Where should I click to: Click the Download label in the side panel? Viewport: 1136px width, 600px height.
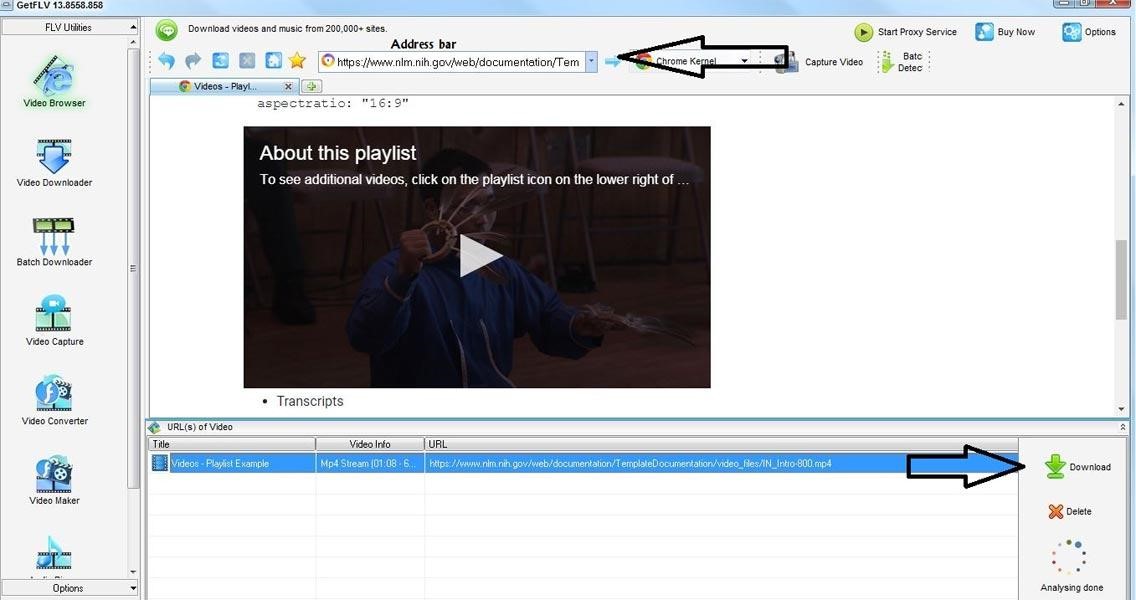pos(1090,467)
